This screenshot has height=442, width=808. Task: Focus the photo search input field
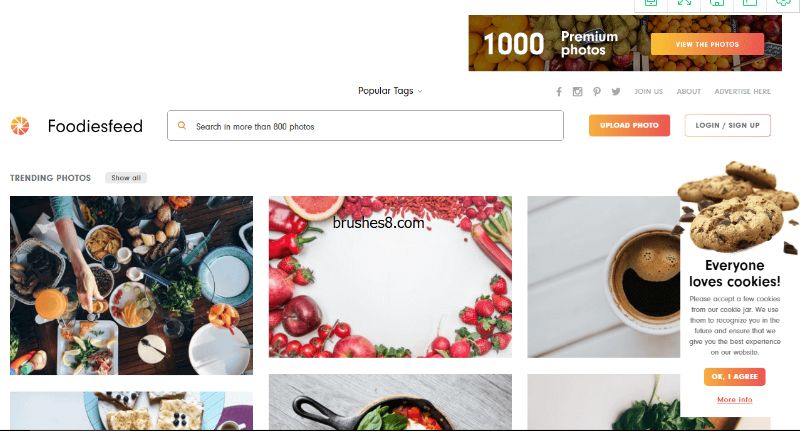coord(365,125)
